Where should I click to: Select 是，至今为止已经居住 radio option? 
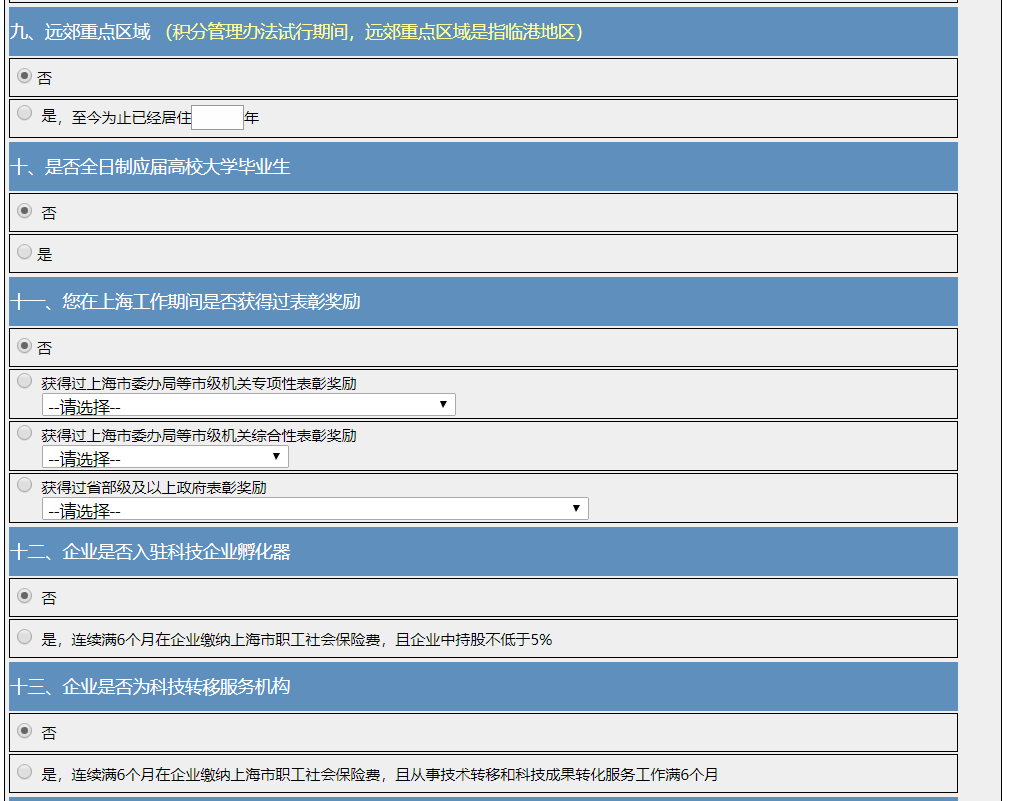tap(25, 114)
